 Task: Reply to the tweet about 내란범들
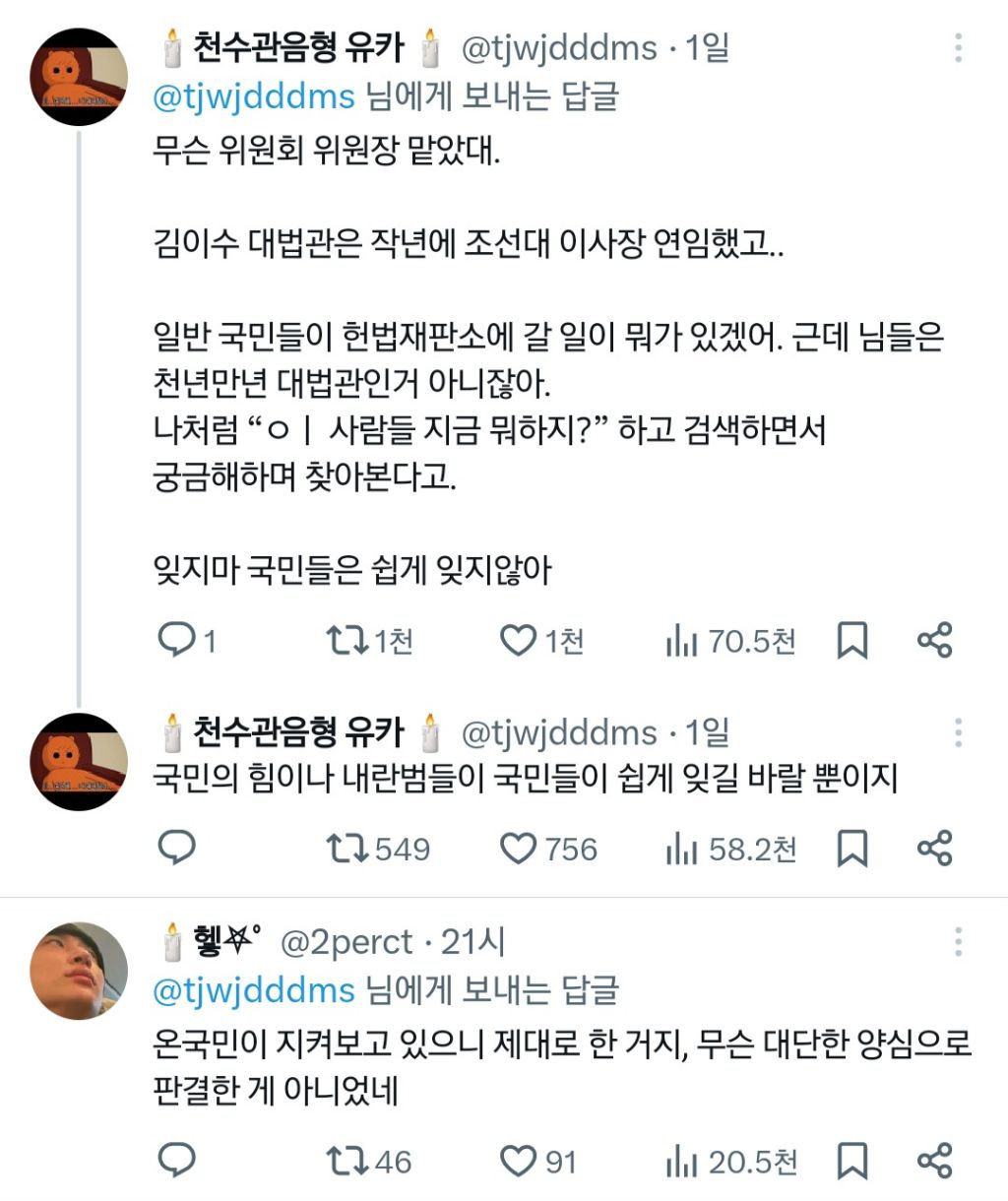coord(177,848)
